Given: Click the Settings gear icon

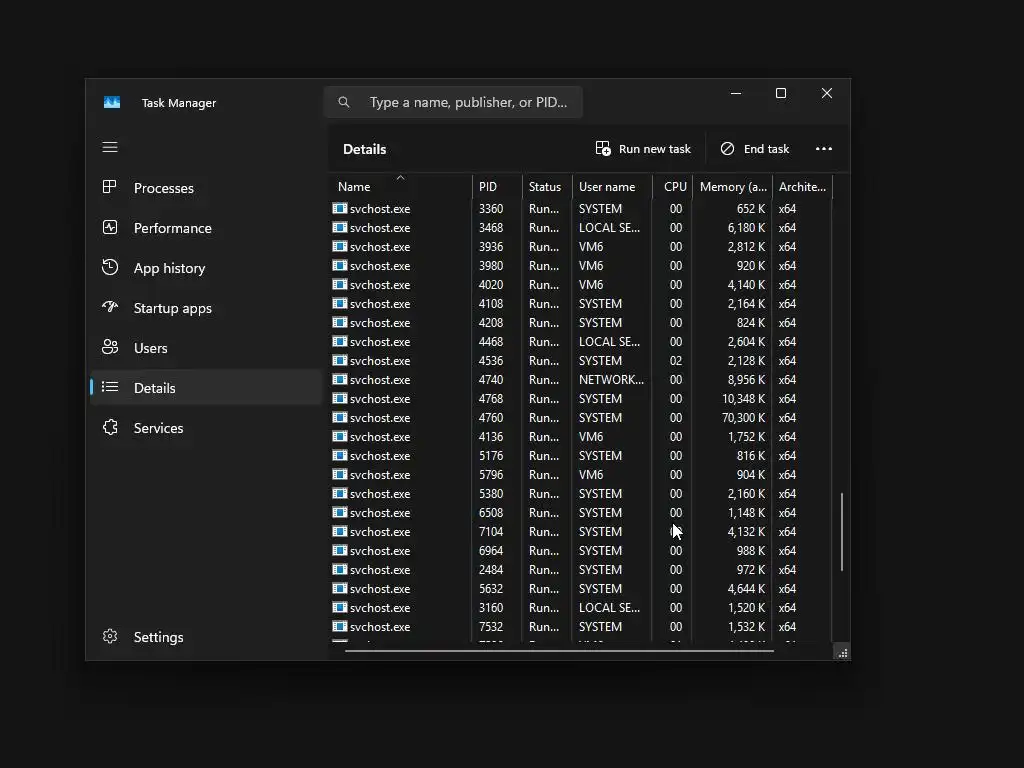Looking at the screenshot, I should 110,636.
